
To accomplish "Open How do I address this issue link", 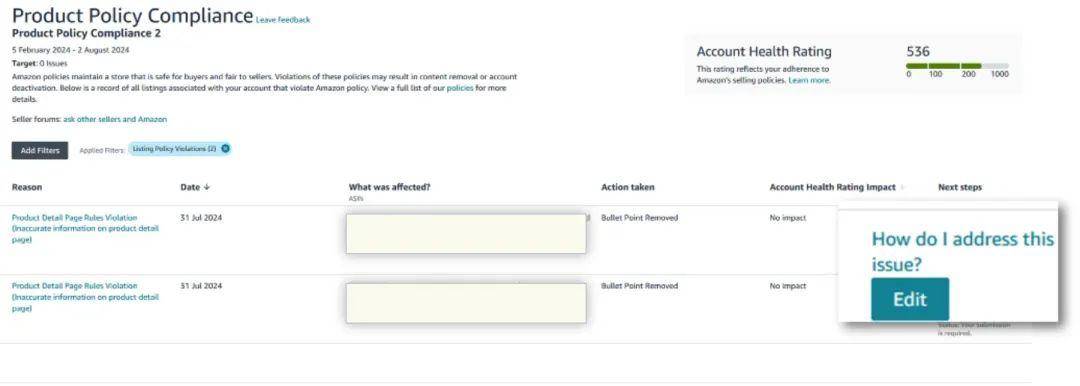I will (962, 252).
